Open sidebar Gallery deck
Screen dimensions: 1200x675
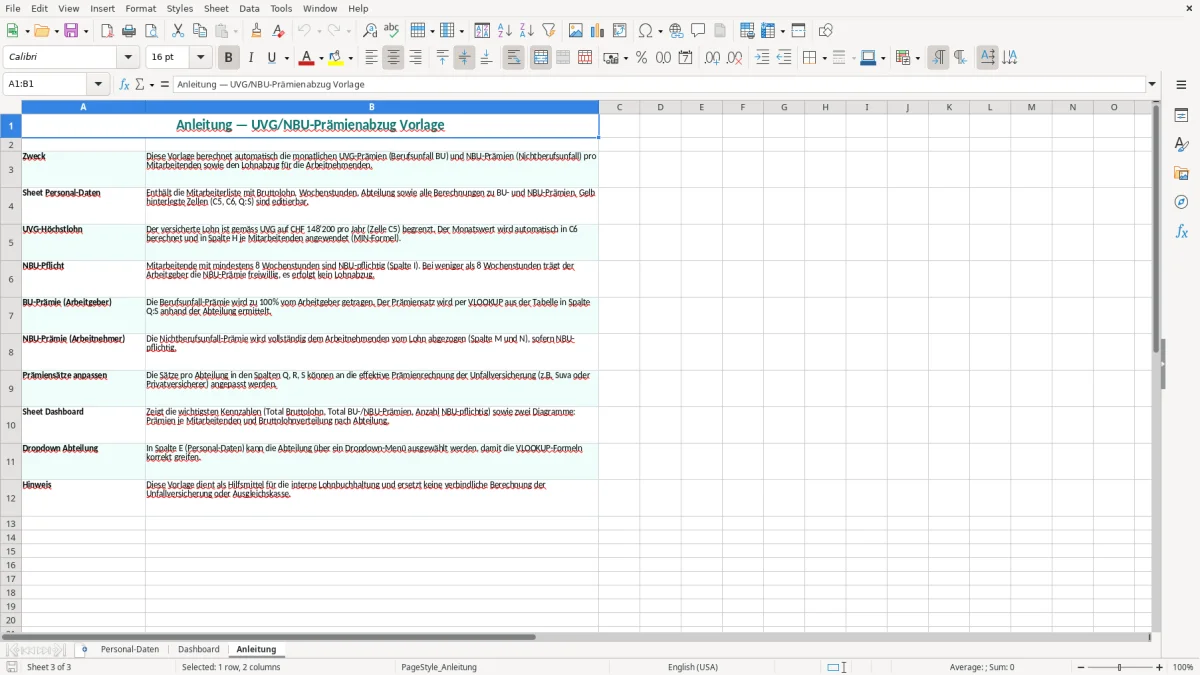pyautogui.click(x=1181, y=174)
